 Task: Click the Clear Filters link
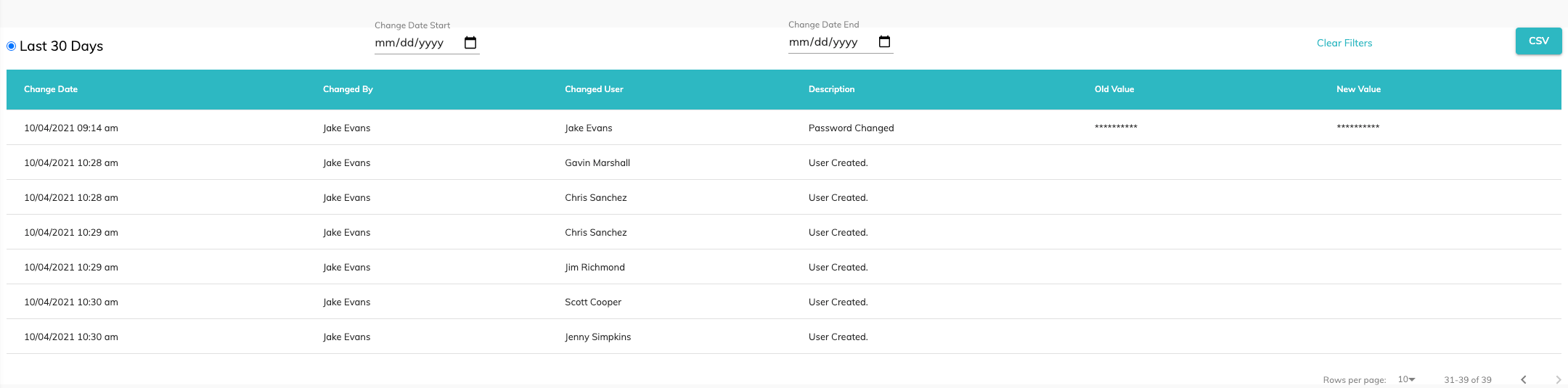pos(1344,43)
